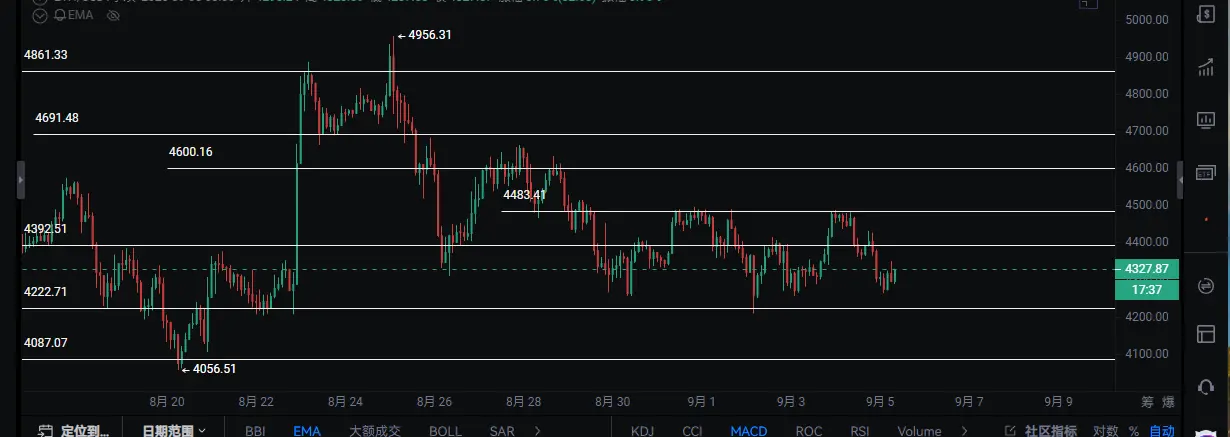Select the 大额成交 indicator tab
Viewport: 1230px width, 437px height.
(374, 431)
